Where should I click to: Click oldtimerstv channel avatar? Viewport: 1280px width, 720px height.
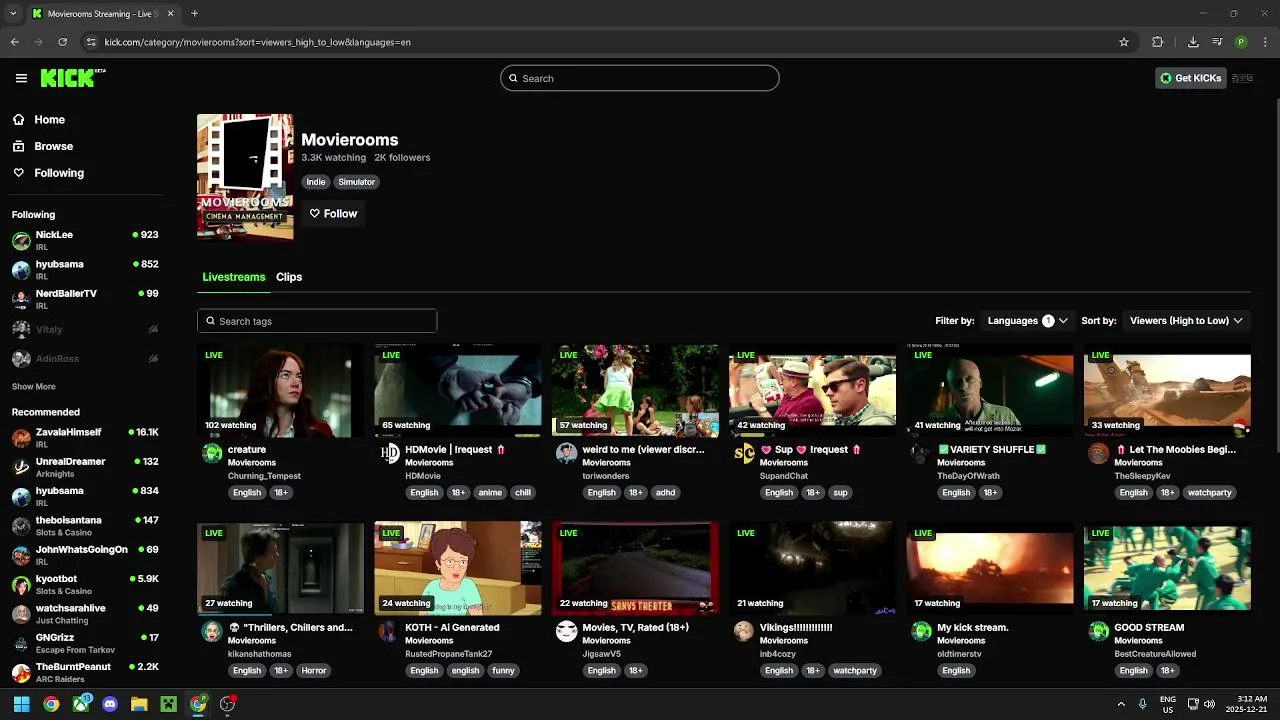pyautogui.click(x=922, y=631)
